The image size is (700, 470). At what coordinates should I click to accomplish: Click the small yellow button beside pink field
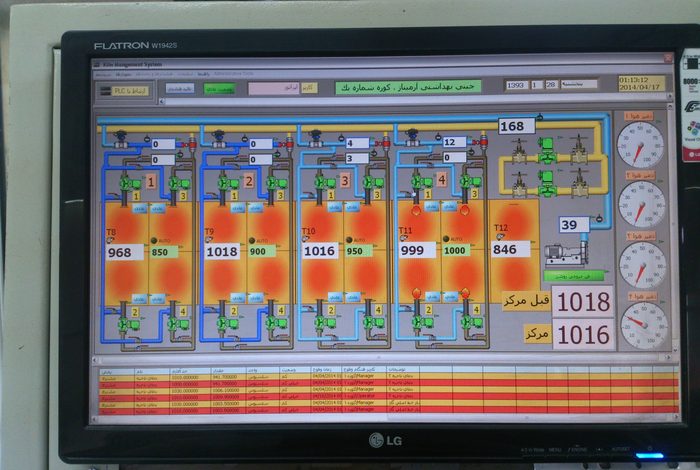click(x=309, y=87)
